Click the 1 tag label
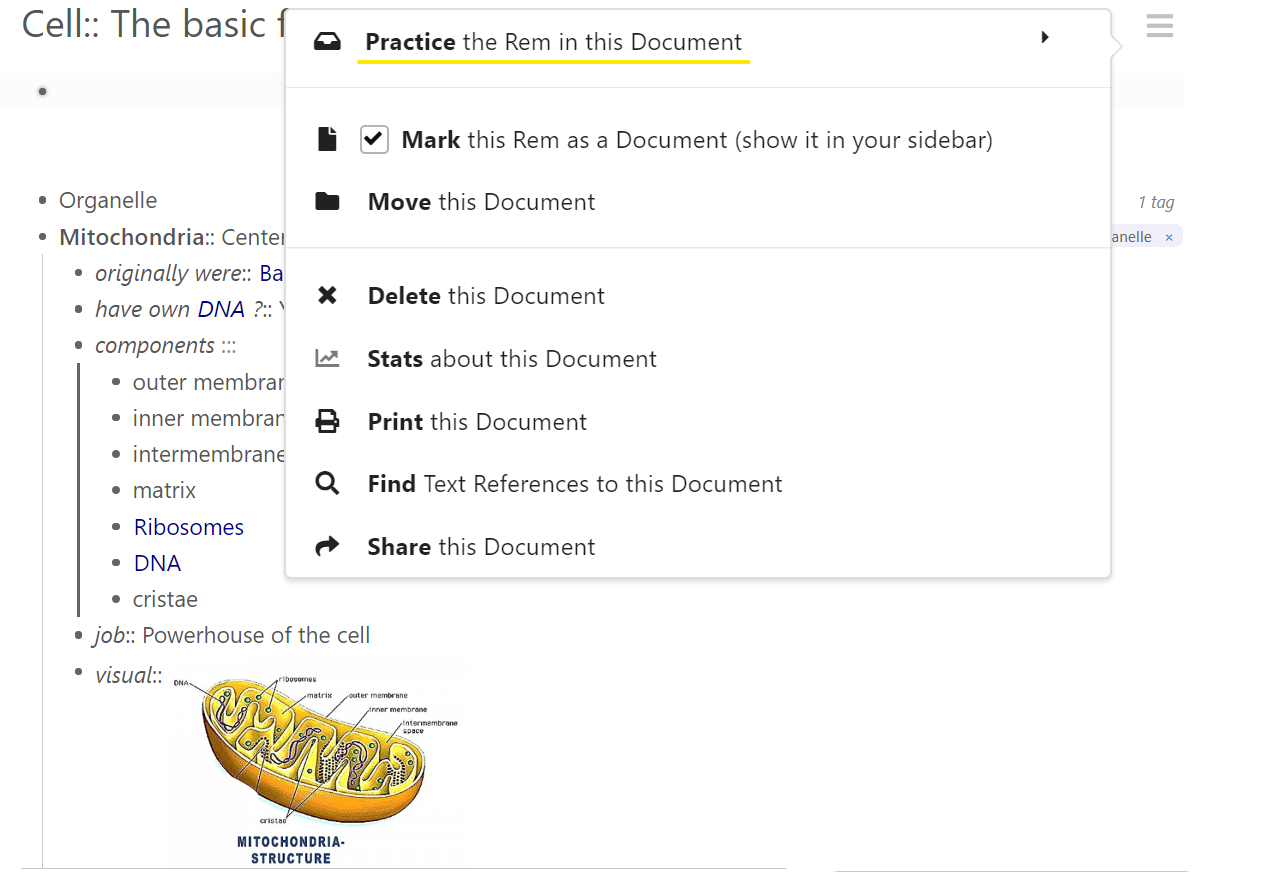The width and height of the screenshot is (1269, 872). 1156,202
